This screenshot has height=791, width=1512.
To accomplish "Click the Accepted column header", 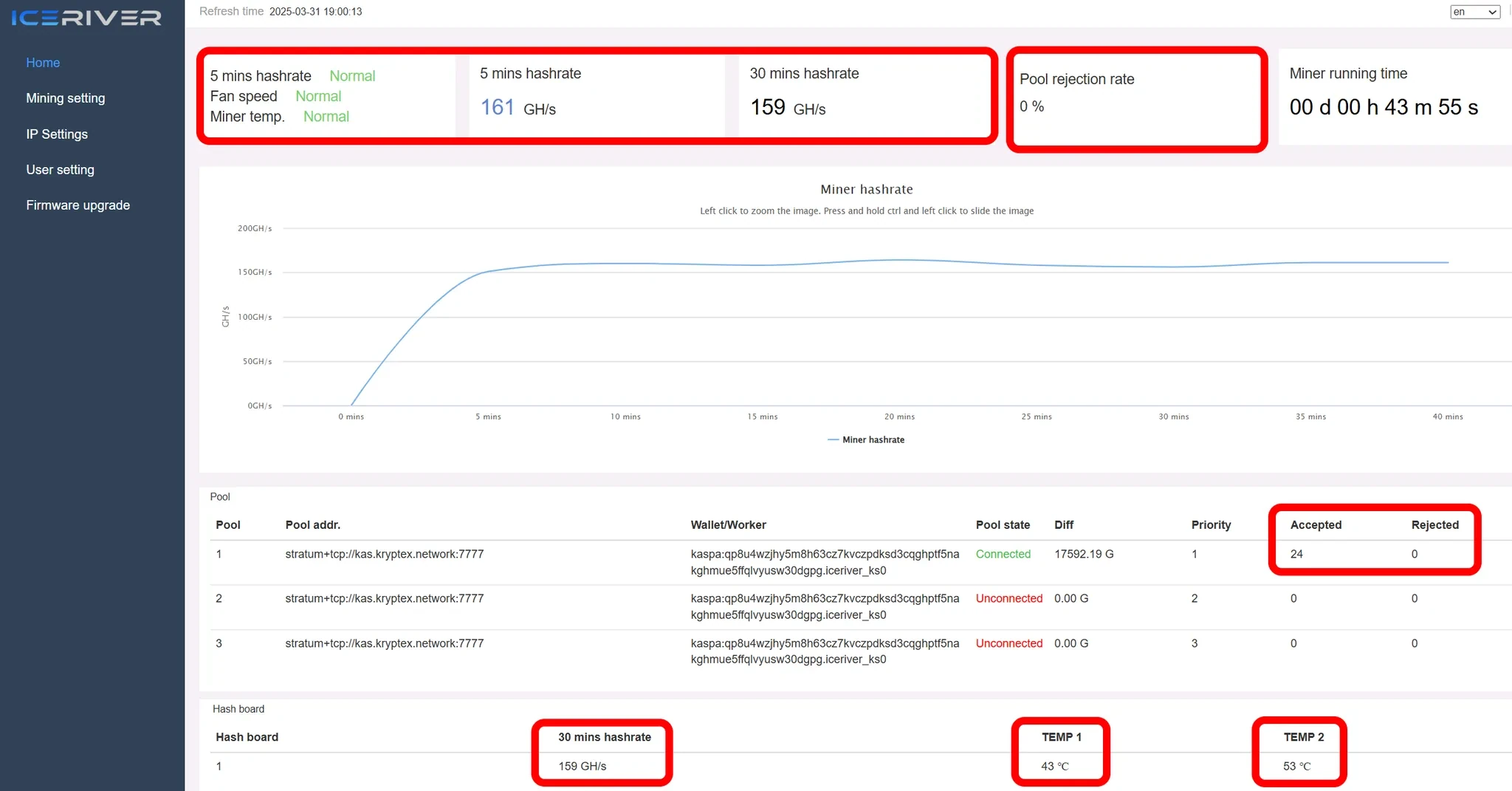I will pos(1316,525).
